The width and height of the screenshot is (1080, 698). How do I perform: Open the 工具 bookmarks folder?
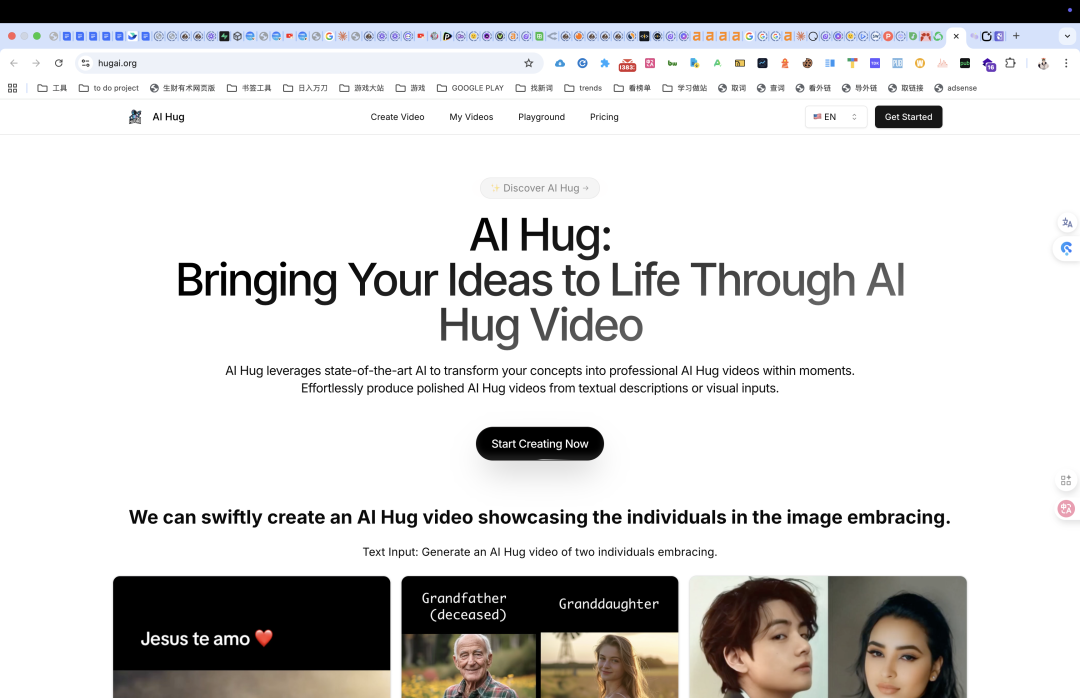[52, 88]
